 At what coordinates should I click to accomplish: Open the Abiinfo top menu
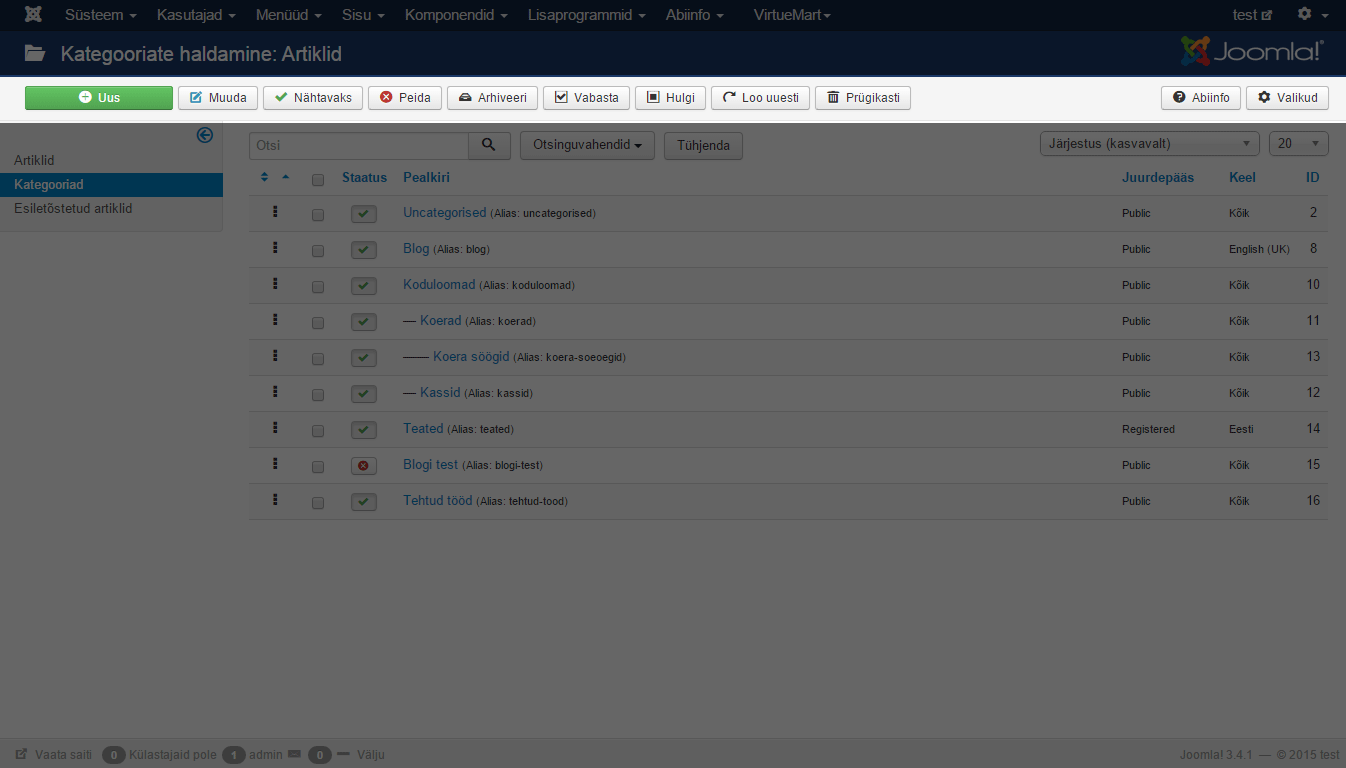693,15
